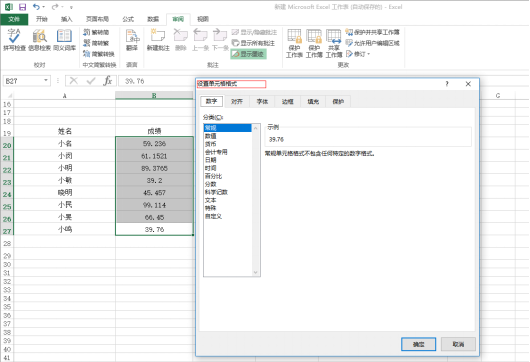Click 显示所有批注 show all comments
Viewport: 530px width, 362px height.
pos(253,43)
